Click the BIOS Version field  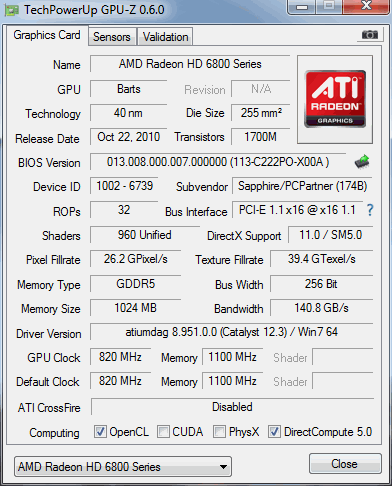[x=218, y=162]
